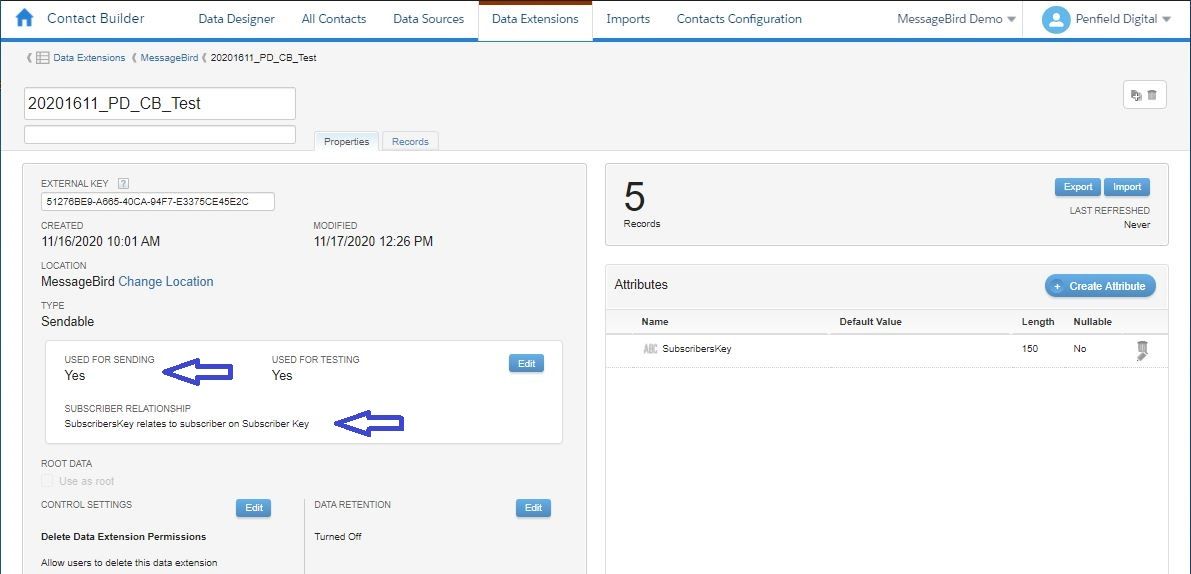Edit the sending and testing settings
Image resolution: width=1191 pixels, height=574 pixels.
(x=526, y=364)
